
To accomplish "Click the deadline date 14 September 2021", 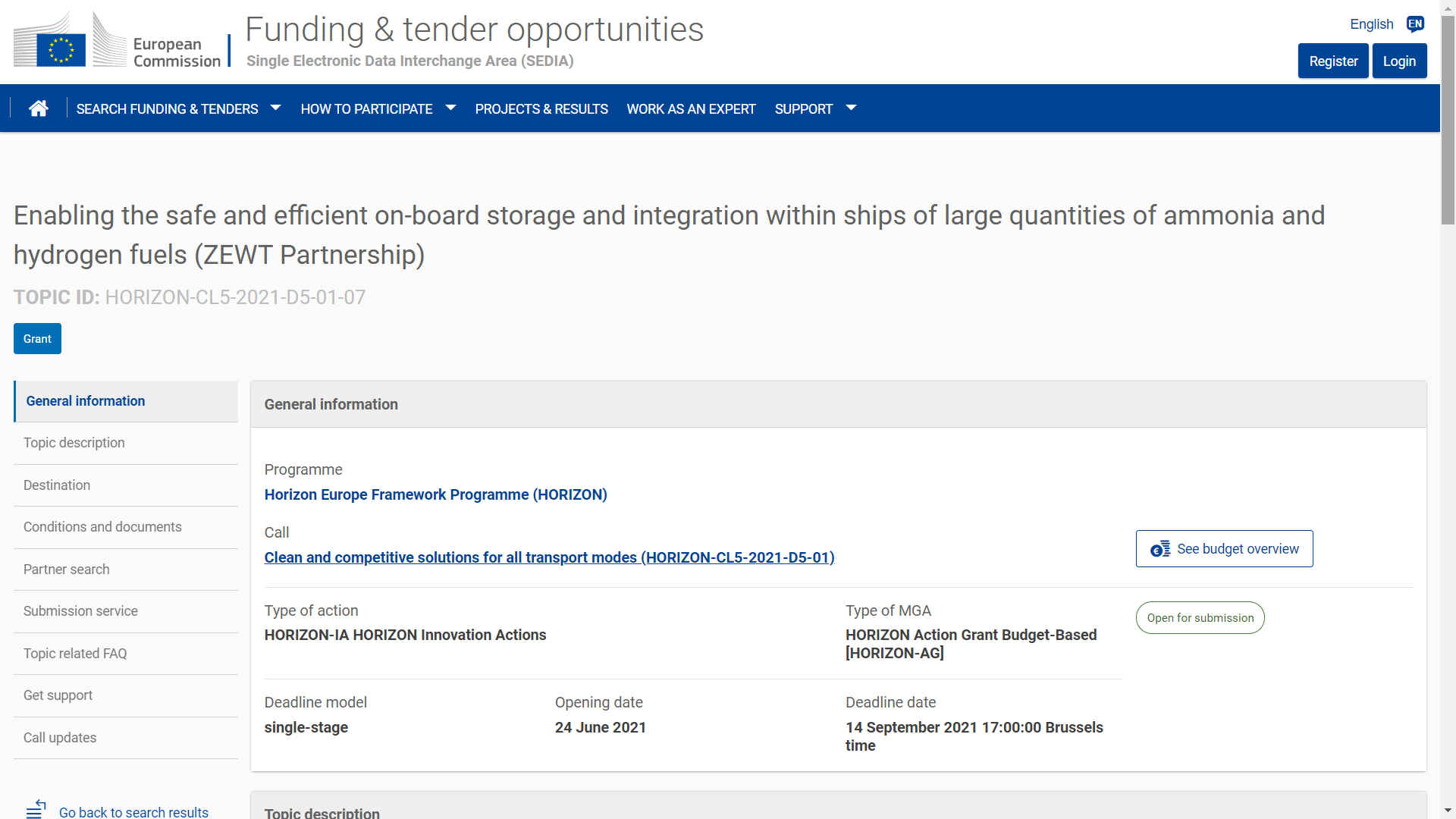I will point(974,736).
